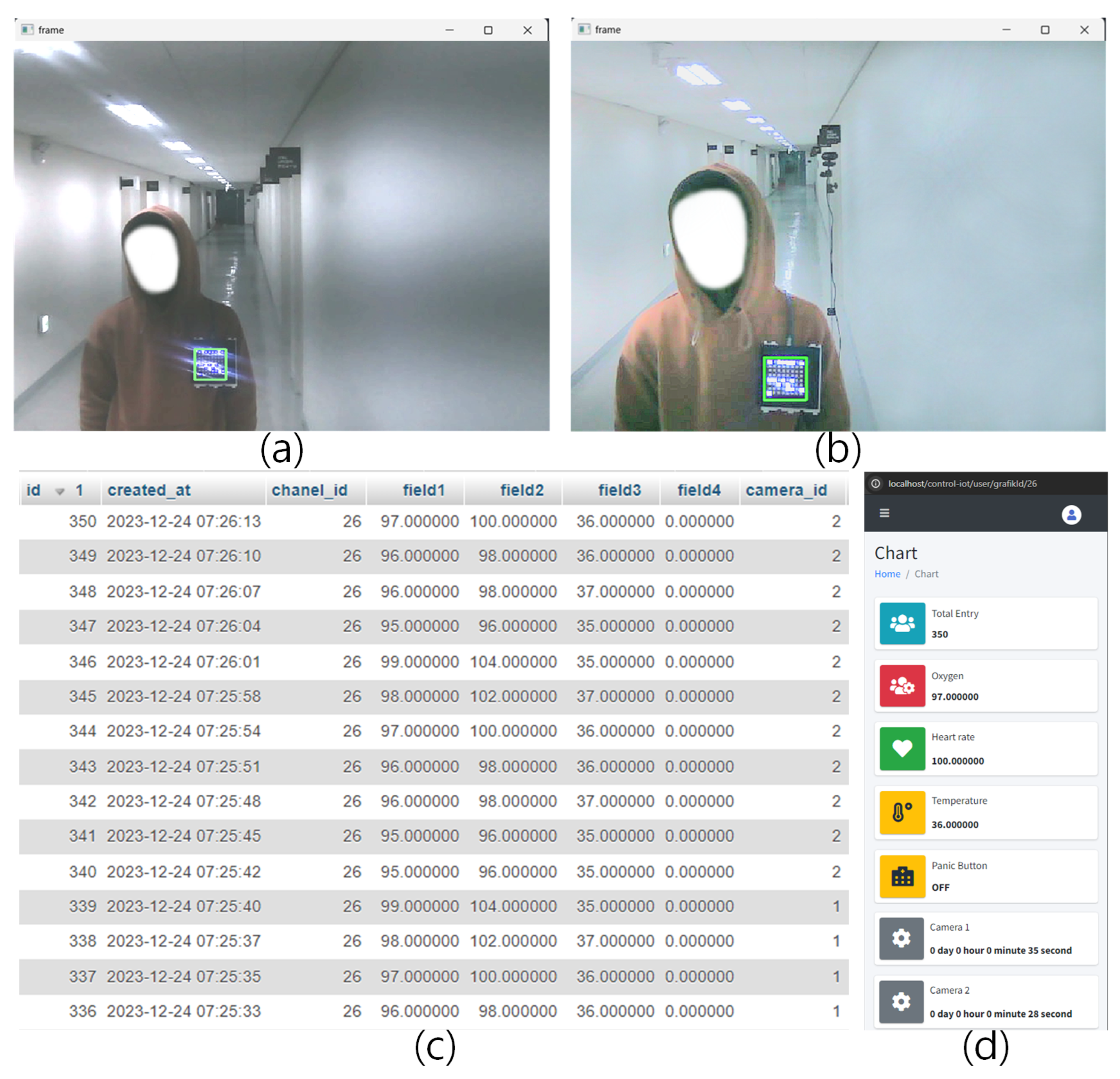Click the red Oxygen card icon
The width and height of the screenshot is (1120, 1079).
click(x=902, y=685)
